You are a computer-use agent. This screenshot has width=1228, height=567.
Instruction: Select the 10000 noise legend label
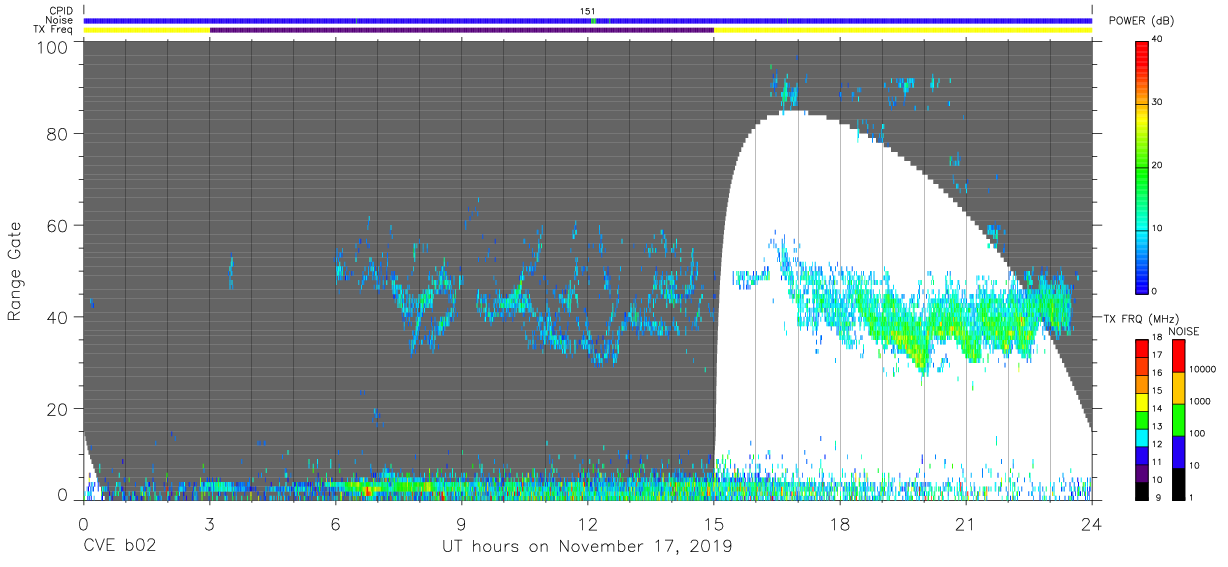coord(1203,369)
